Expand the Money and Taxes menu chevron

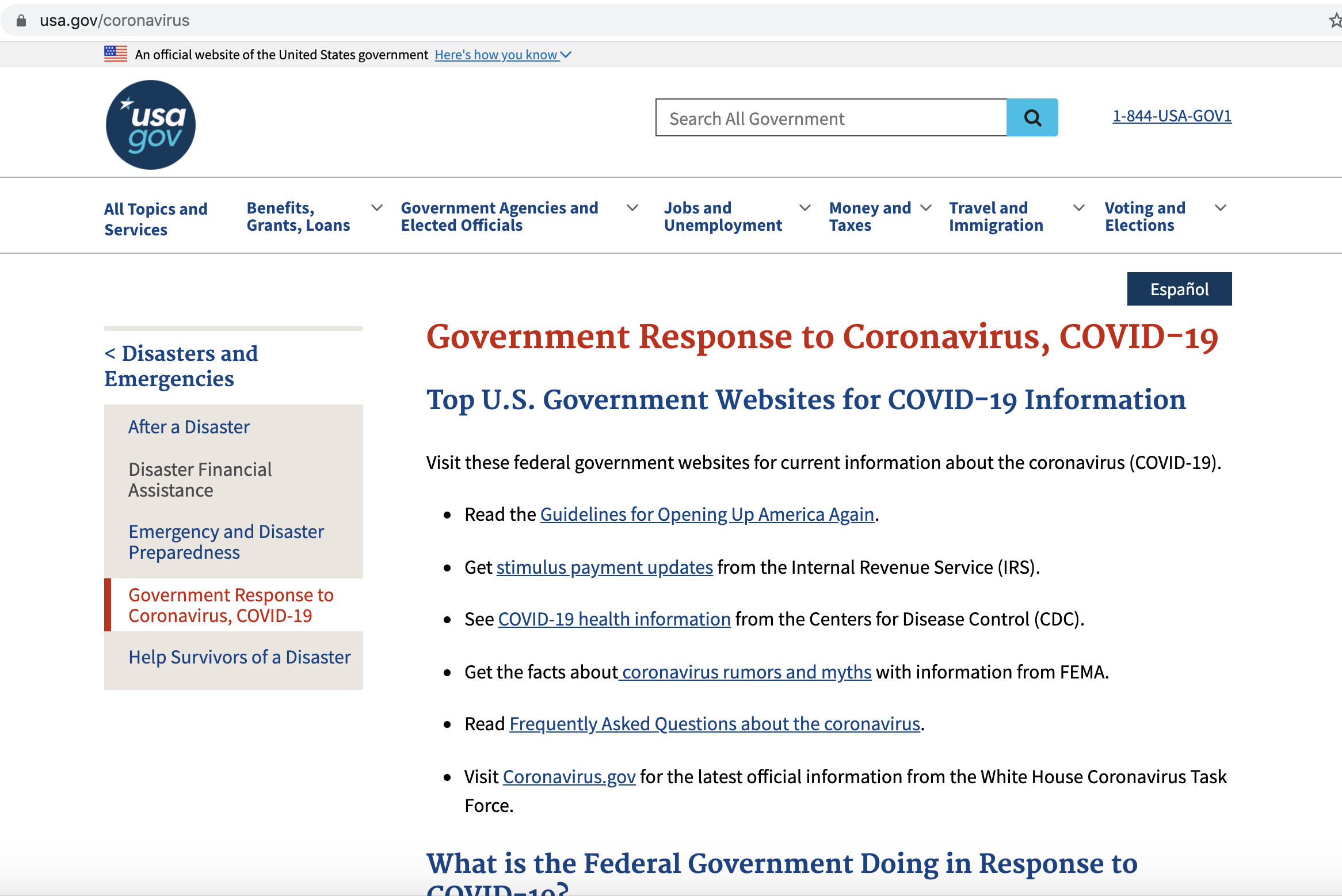tap(926, 208)
